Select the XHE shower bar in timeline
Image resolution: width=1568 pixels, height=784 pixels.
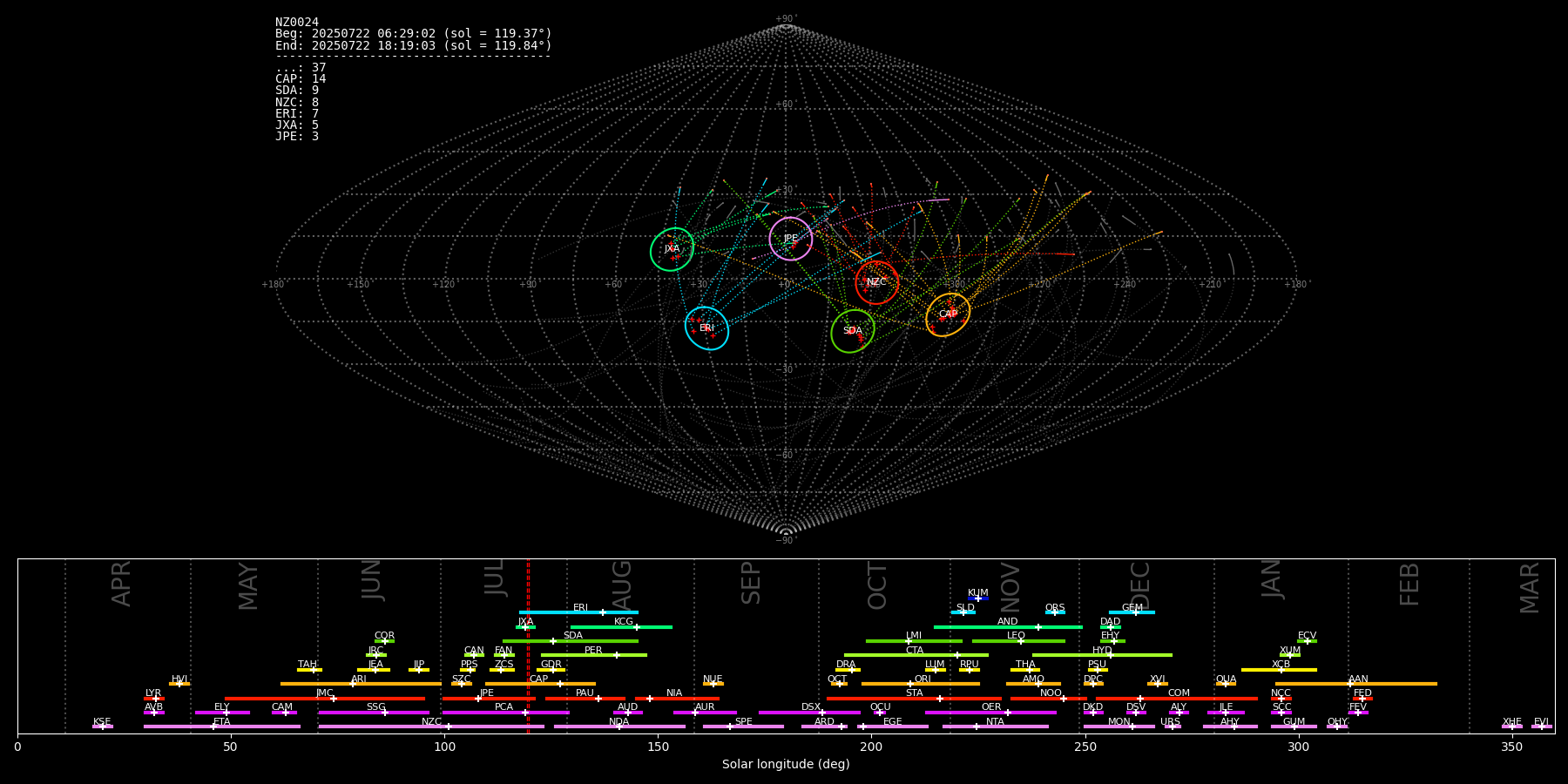(1511, 727)
